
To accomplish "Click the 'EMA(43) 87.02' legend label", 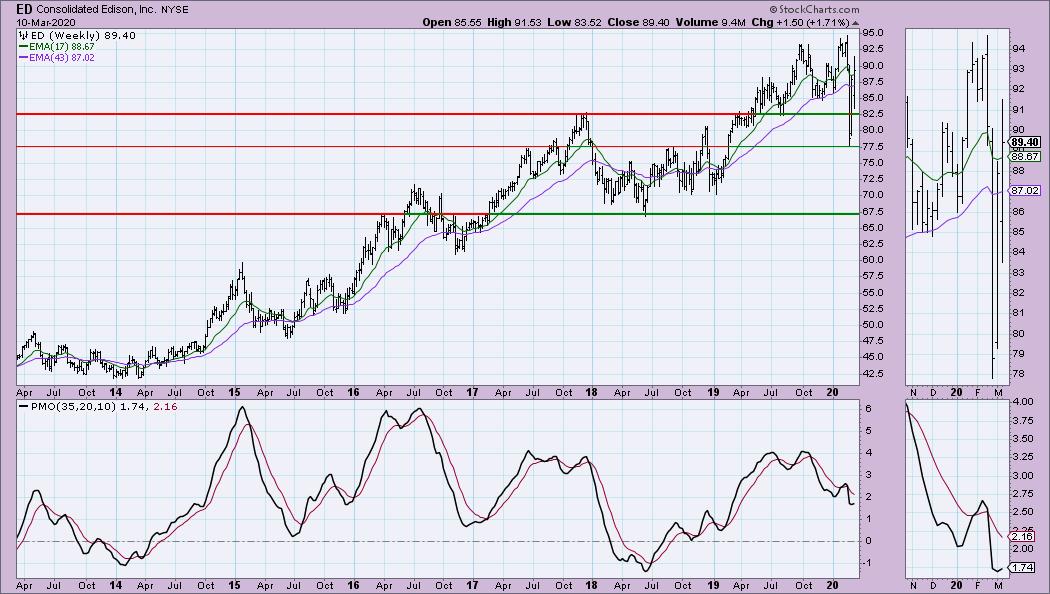I will pyautogui.click(x=62, y=58).
